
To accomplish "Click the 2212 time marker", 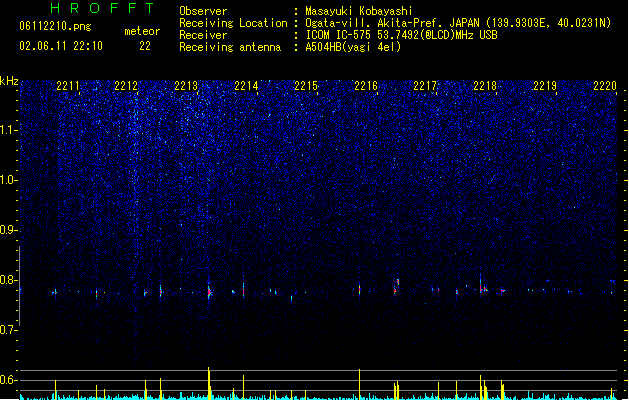I will point(126,86).
